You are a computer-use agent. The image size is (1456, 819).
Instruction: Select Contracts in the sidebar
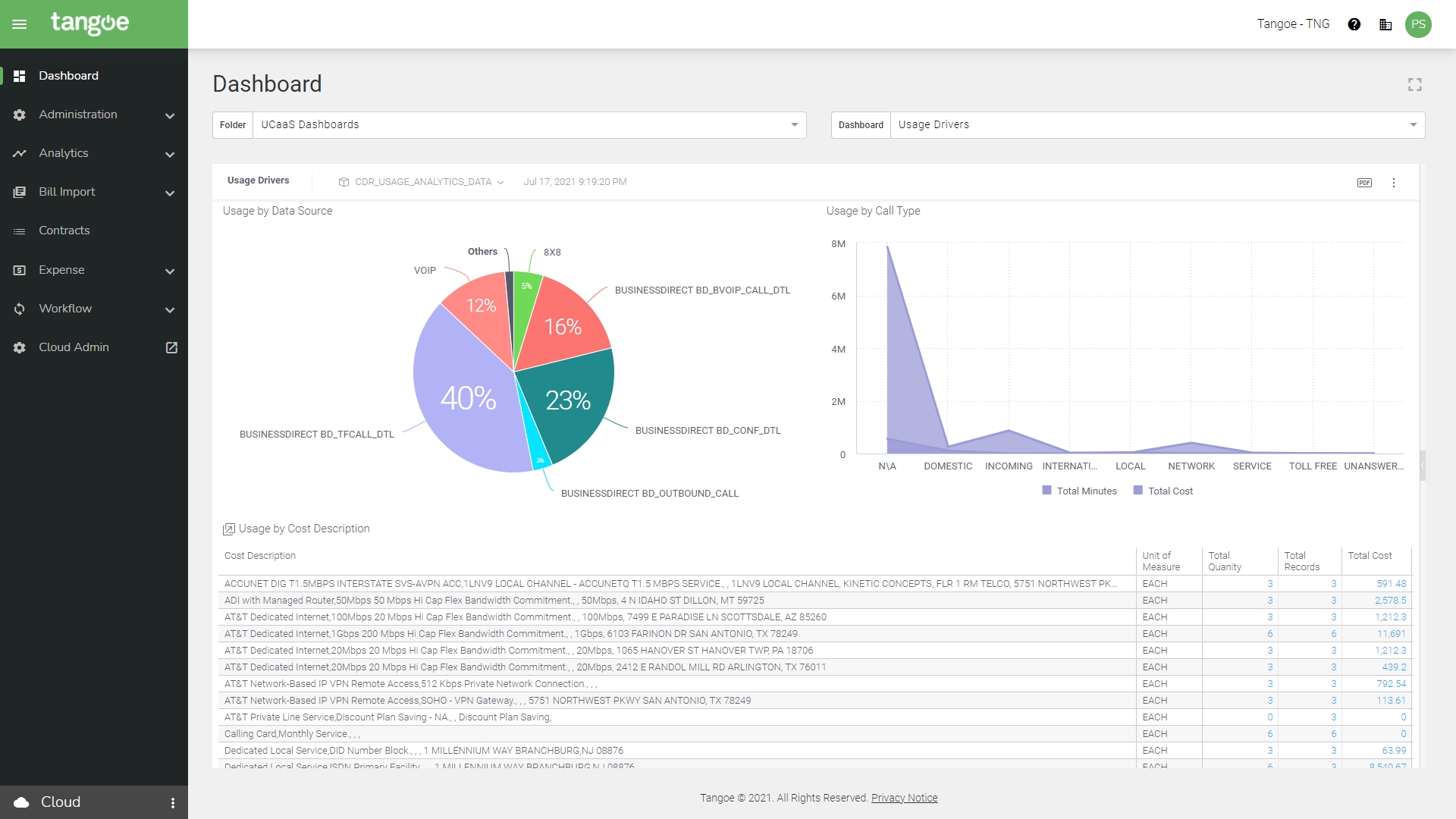(x=64, y=231)
